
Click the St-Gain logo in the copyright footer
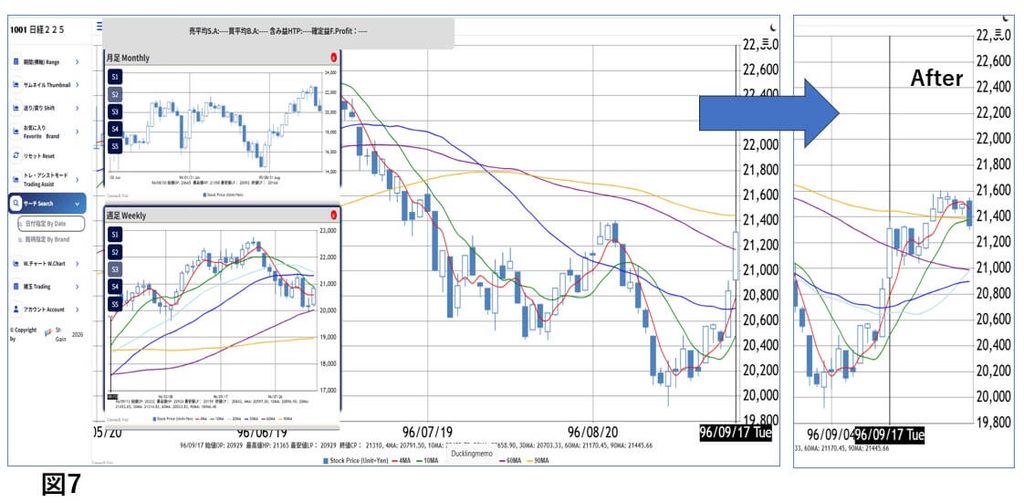click(48, 332)
